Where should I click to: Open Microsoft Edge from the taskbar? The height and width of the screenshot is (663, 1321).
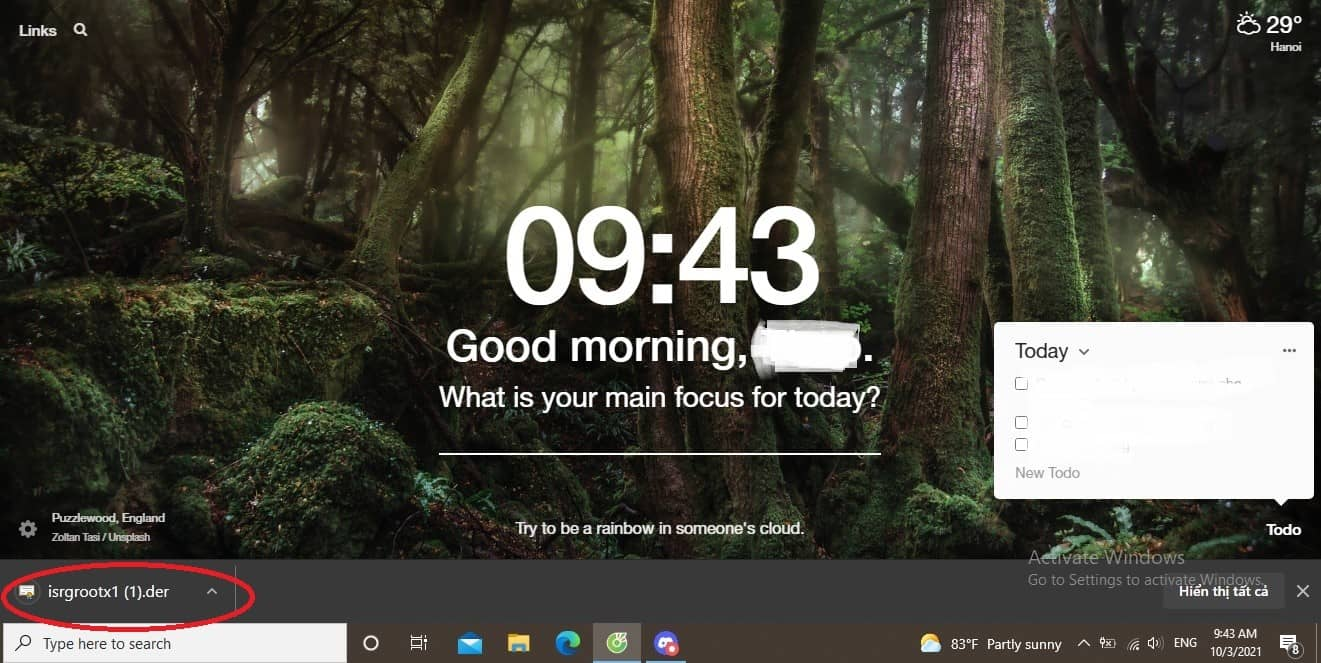click(x=566, y=643)
